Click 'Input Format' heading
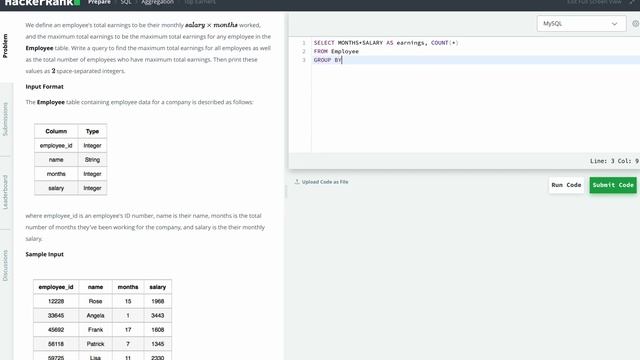Screen dimensions: 640x360 [44, 87]
